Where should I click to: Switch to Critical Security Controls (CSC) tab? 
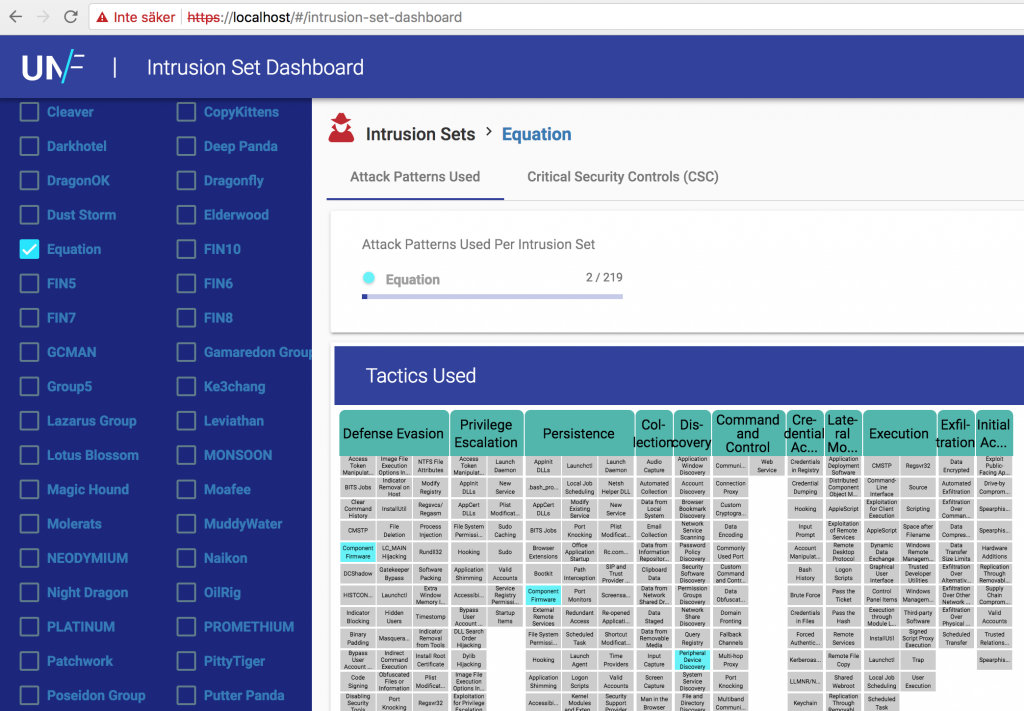pos(622,177)
